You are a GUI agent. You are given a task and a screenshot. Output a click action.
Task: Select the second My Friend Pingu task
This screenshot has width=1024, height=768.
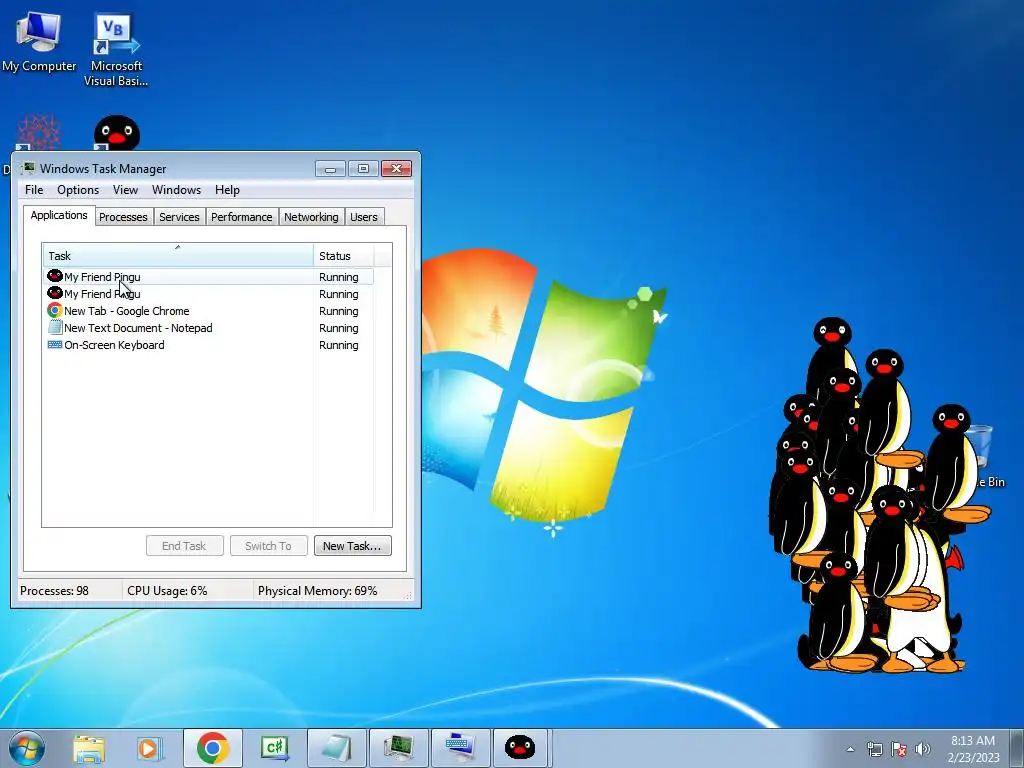pyautogui.click(x=208, y=294)
